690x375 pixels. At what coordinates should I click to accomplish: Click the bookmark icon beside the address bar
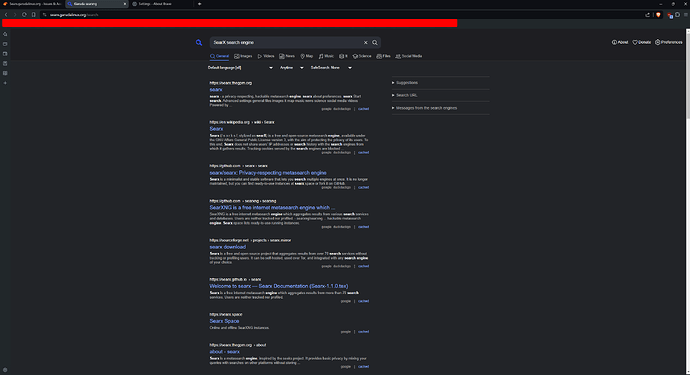click(33, 15)
